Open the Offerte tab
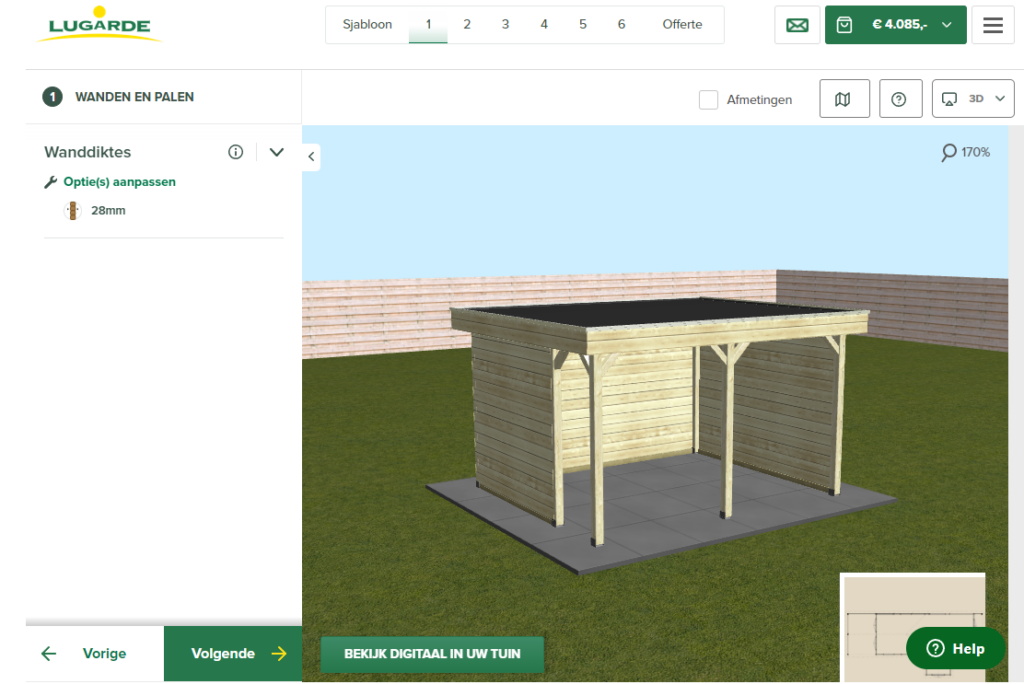1024x684 pixels. (x=682, y=25)
